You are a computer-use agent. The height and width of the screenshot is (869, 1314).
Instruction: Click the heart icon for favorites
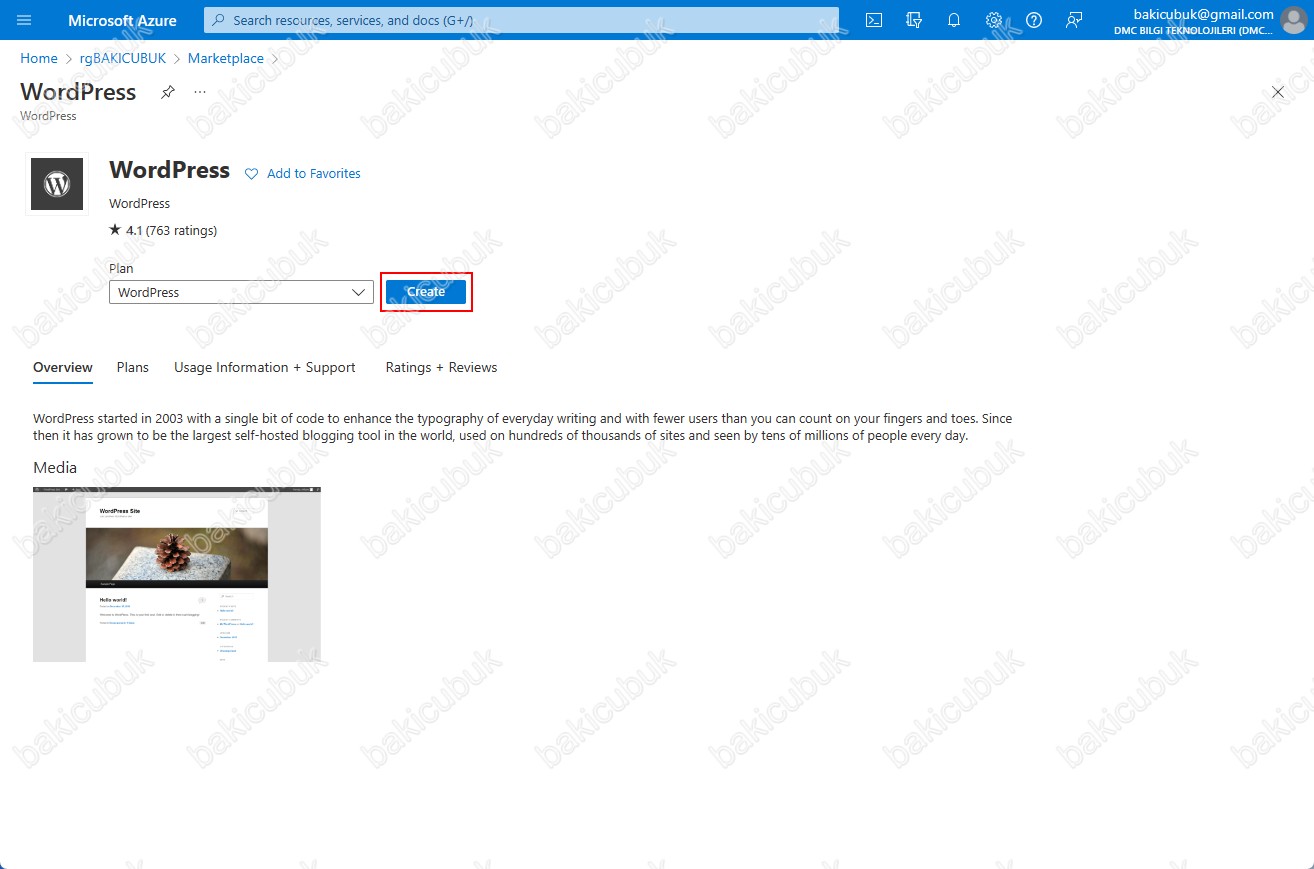point(252,174)
